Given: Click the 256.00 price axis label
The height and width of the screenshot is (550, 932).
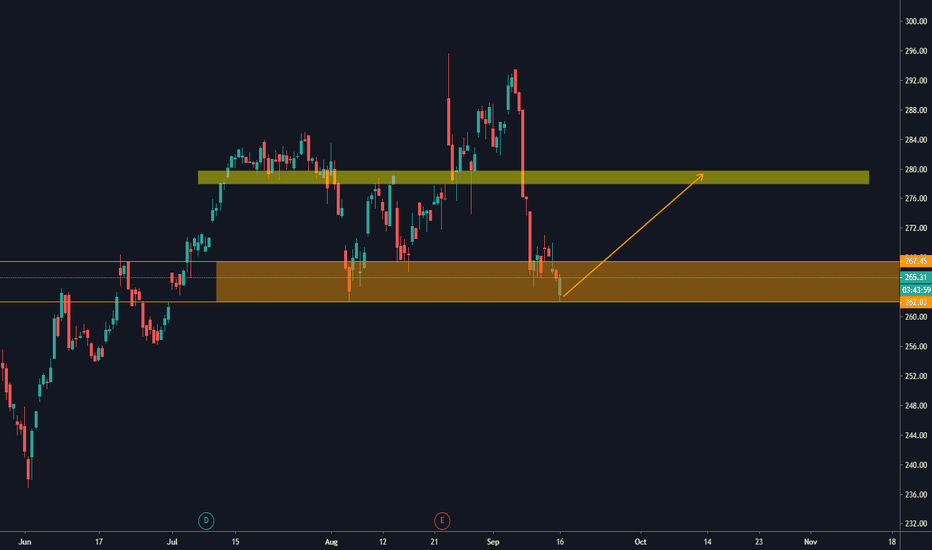Looking at the screenshot, I should (x=916, y=347).
